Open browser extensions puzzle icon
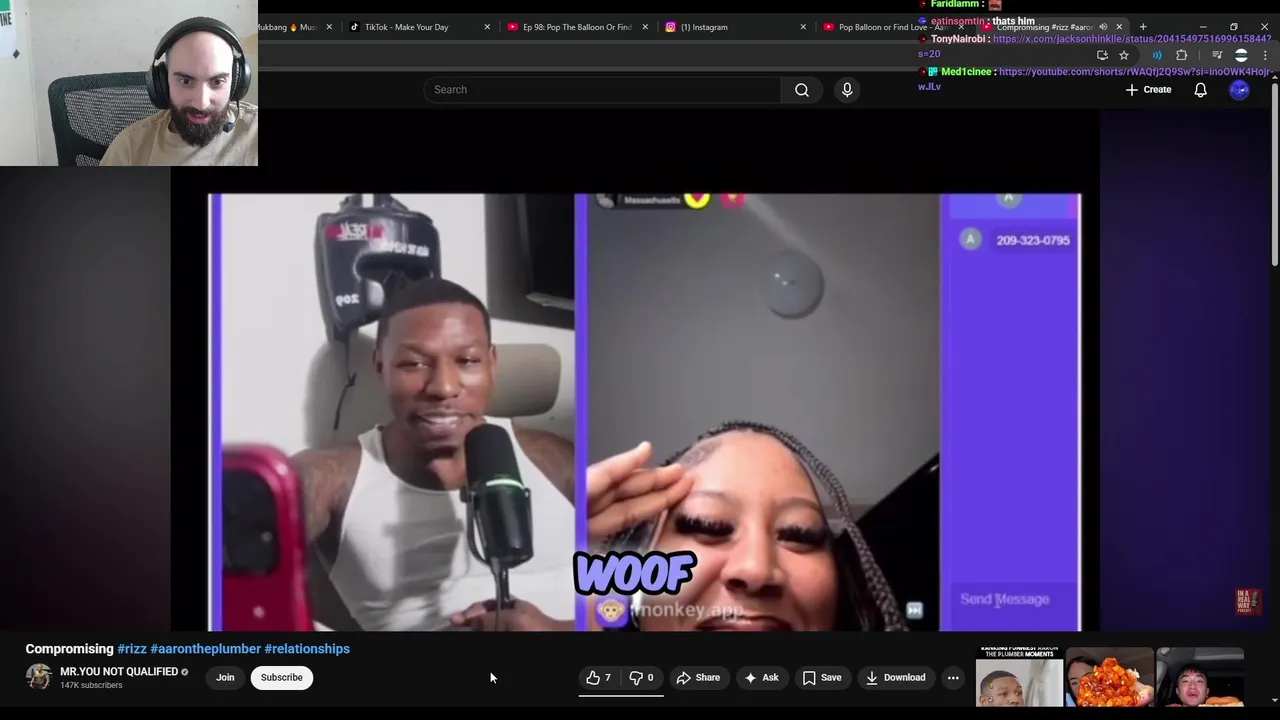 click(1182, 55)
